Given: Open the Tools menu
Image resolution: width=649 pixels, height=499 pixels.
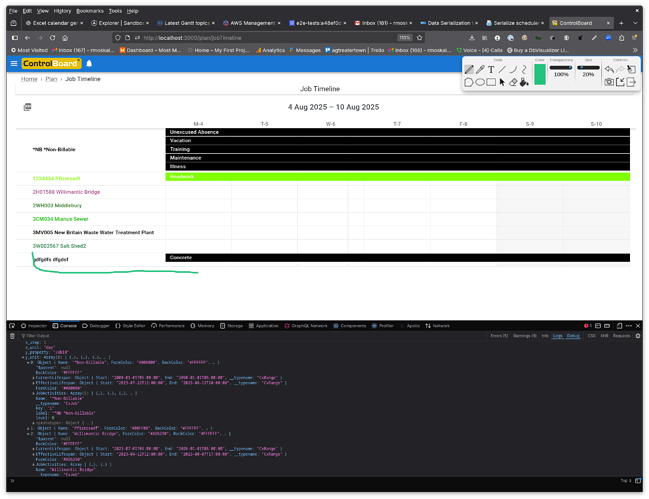Looking at the screenshot, I should tap(115, 11).
